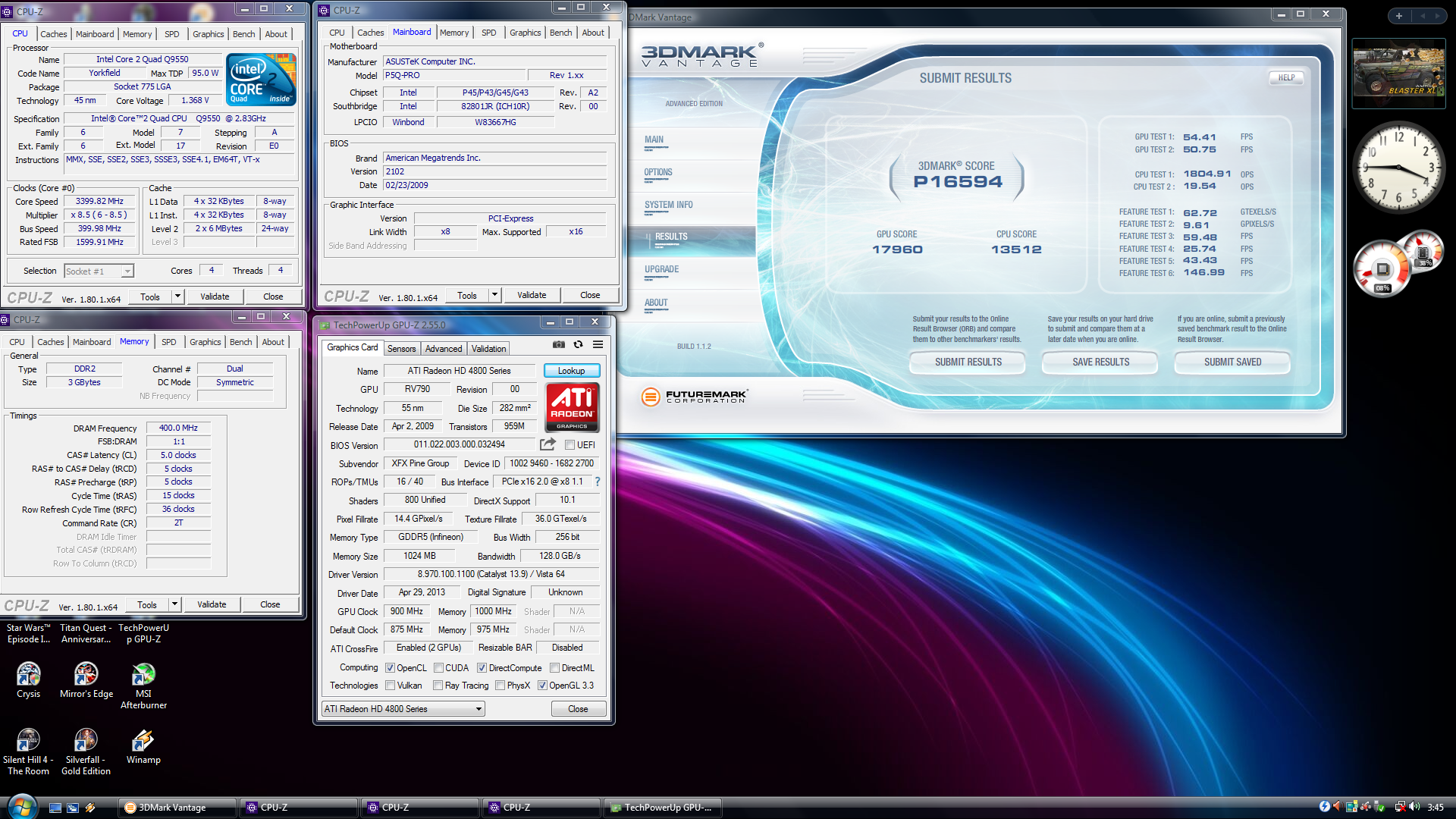This screenshot has height=819, width=1456.
Task: Click the switch between windows quick launch icon
Action: pos(73,808)
